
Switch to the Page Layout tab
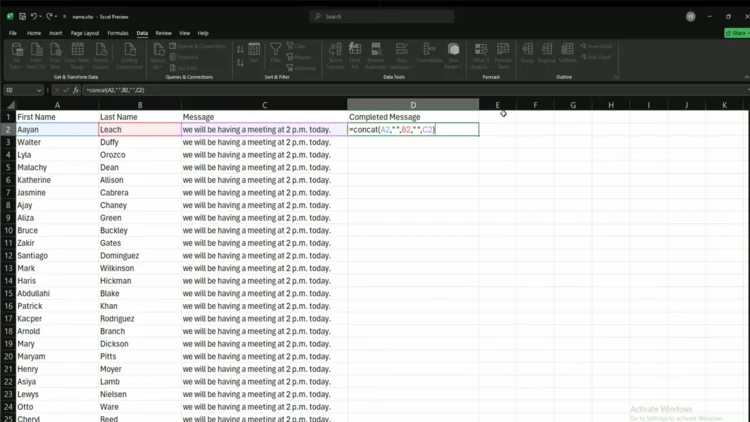click(85, 33)
